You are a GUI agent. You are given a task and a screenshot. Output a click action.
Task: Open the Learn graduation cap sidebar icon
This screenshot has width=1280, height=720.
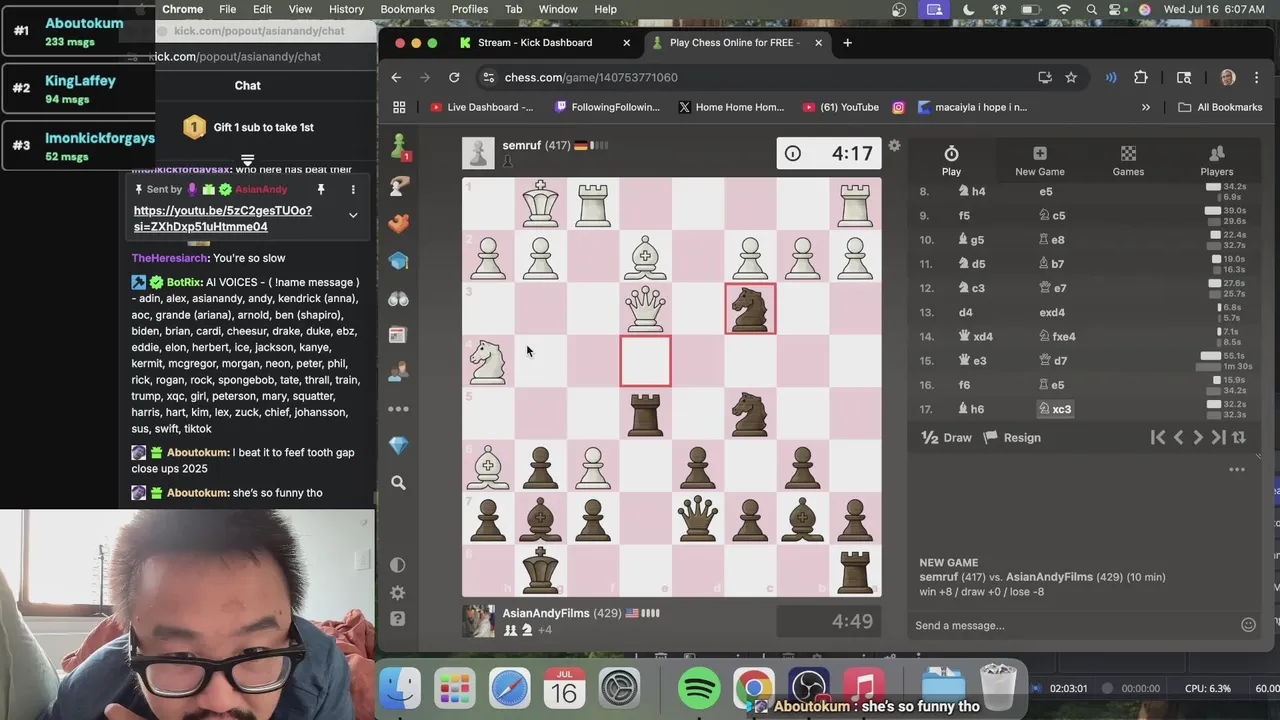[x=399, y=261]
